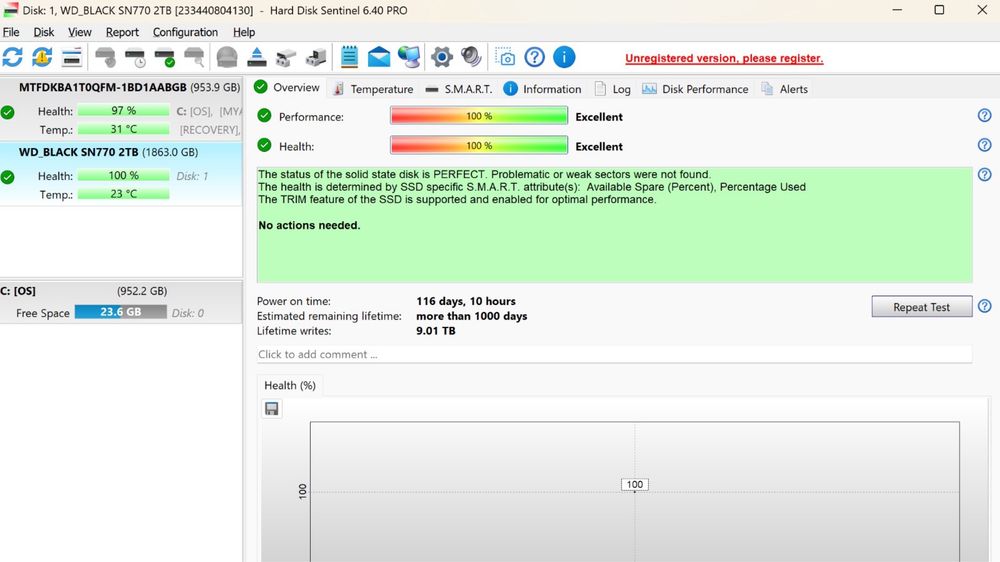Switch to the Temperature tab
This screenshot has height=562, width=1000.
(x=373, y=89)
